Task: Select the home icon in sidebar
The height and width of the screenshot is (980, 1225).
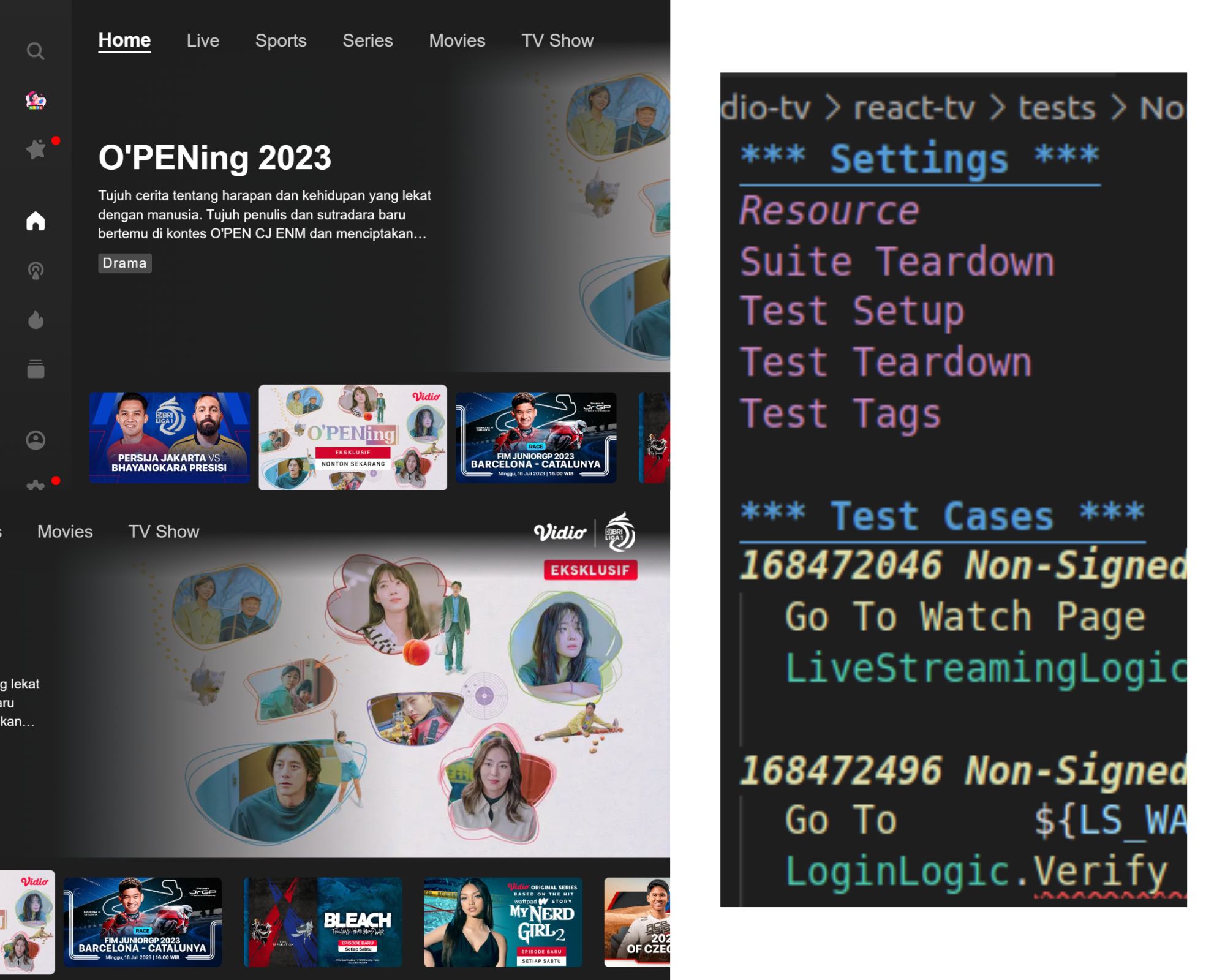Action: click(36, 221)
